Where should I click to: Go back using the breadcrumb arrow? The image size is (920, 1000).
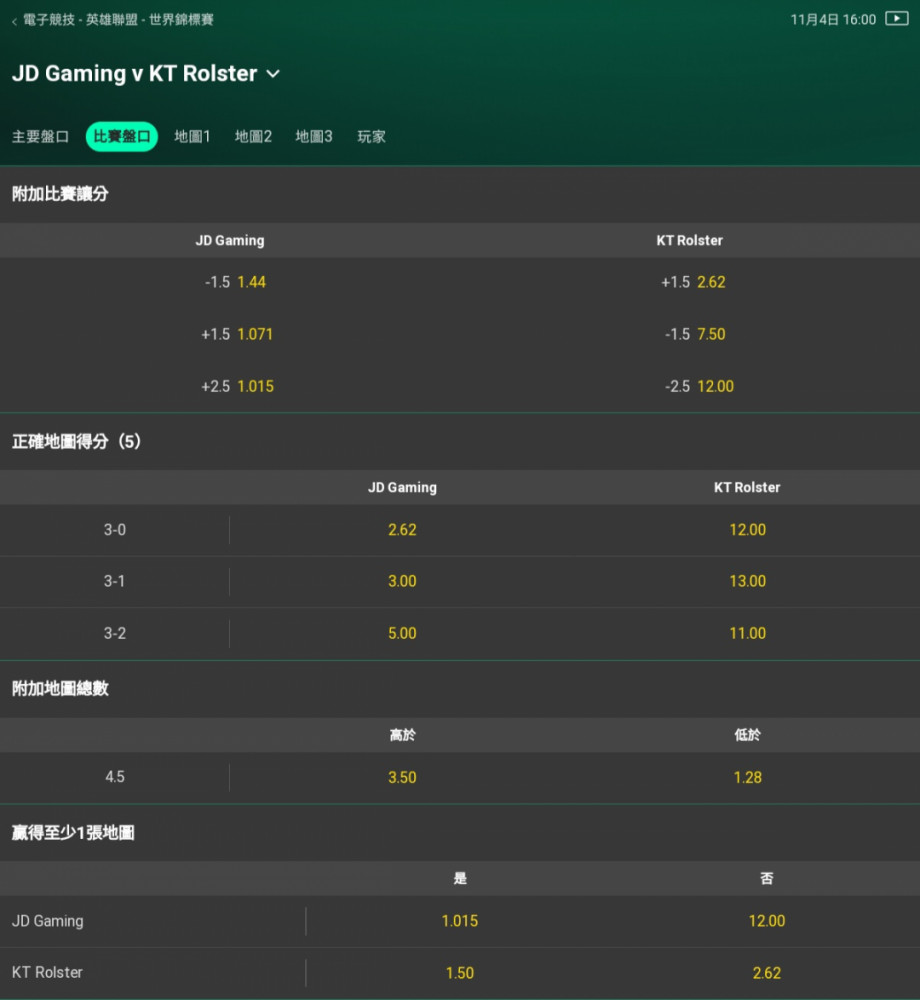(14, 21)
